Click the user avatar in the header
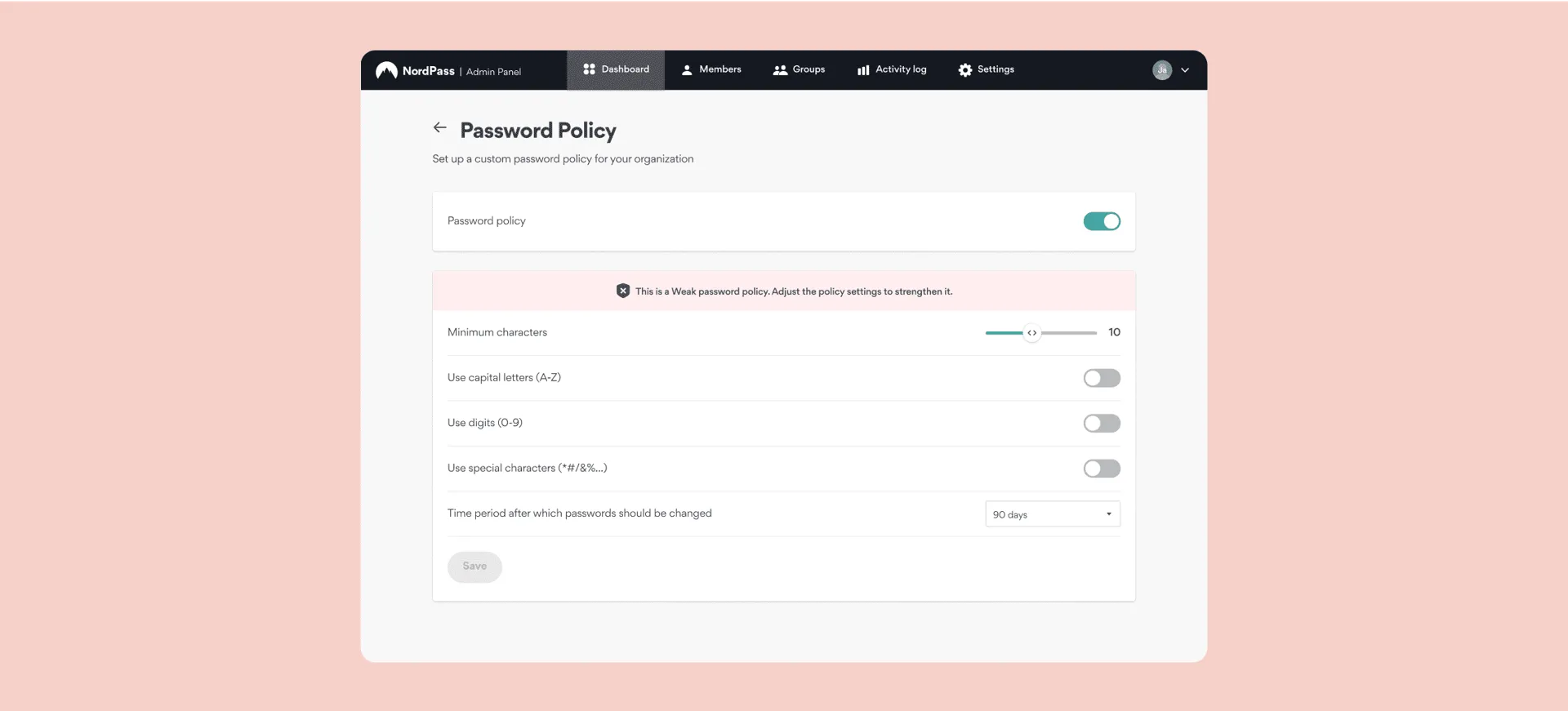1568x711 pixels. (x=1162, y=70)
